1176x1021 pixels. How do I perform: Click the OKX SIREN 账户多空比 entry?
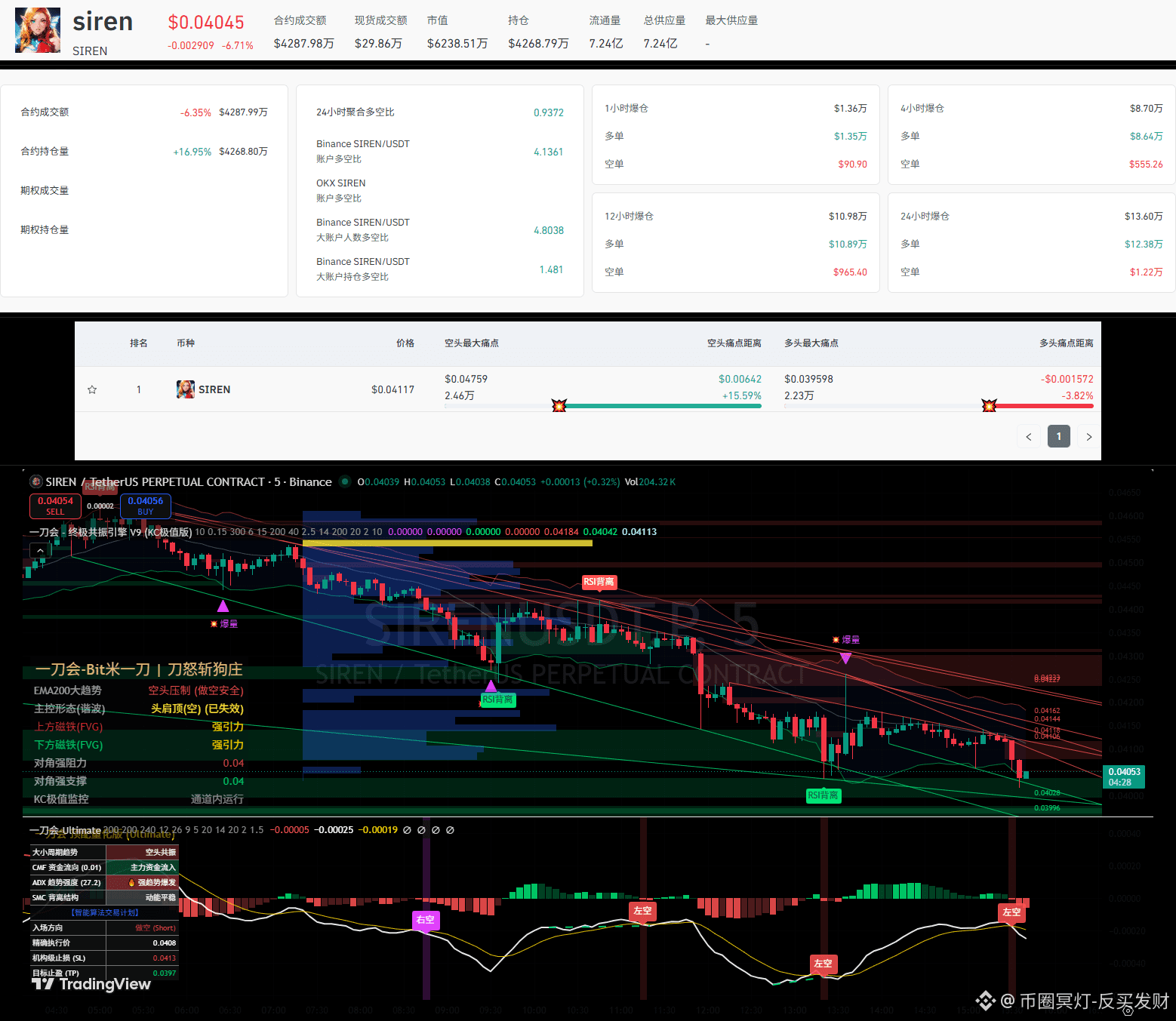pos(341,191)
